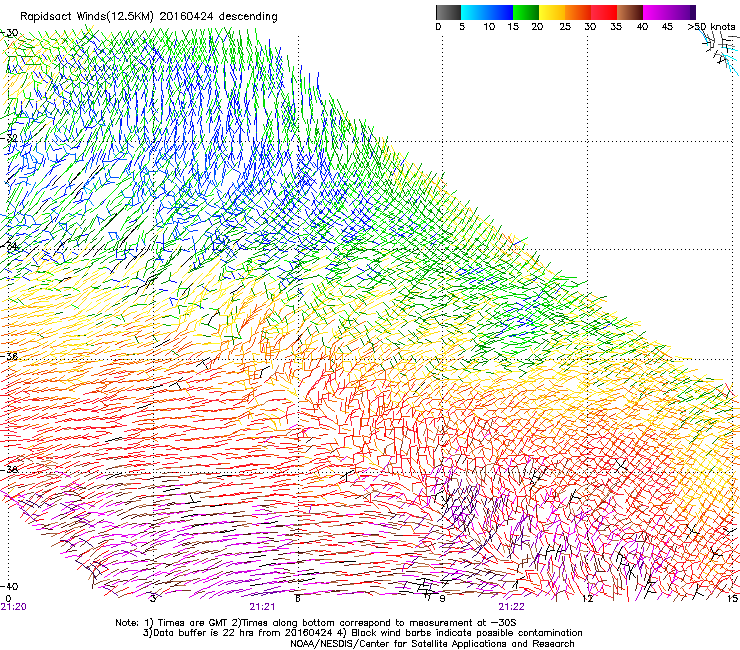Click the '21:22' time label
This screenshot has height=650, width=740.
pyautogui.click(x=511, y=607)
